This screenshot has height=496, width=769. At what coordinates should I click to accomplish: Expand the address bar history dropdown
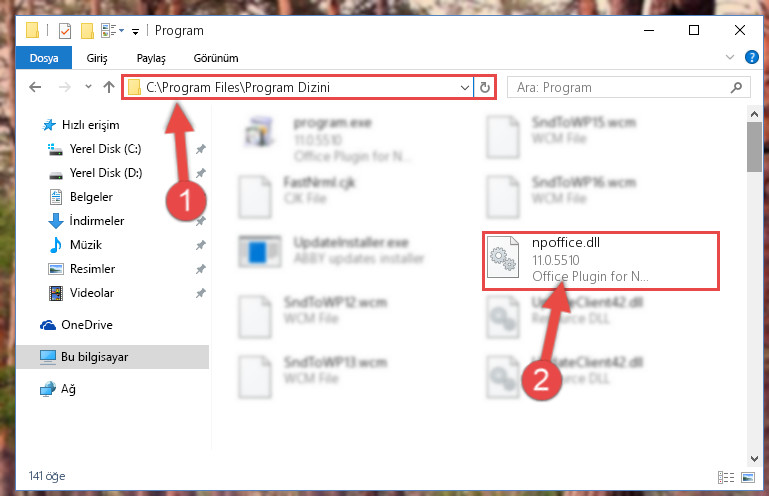click(464, 87)
